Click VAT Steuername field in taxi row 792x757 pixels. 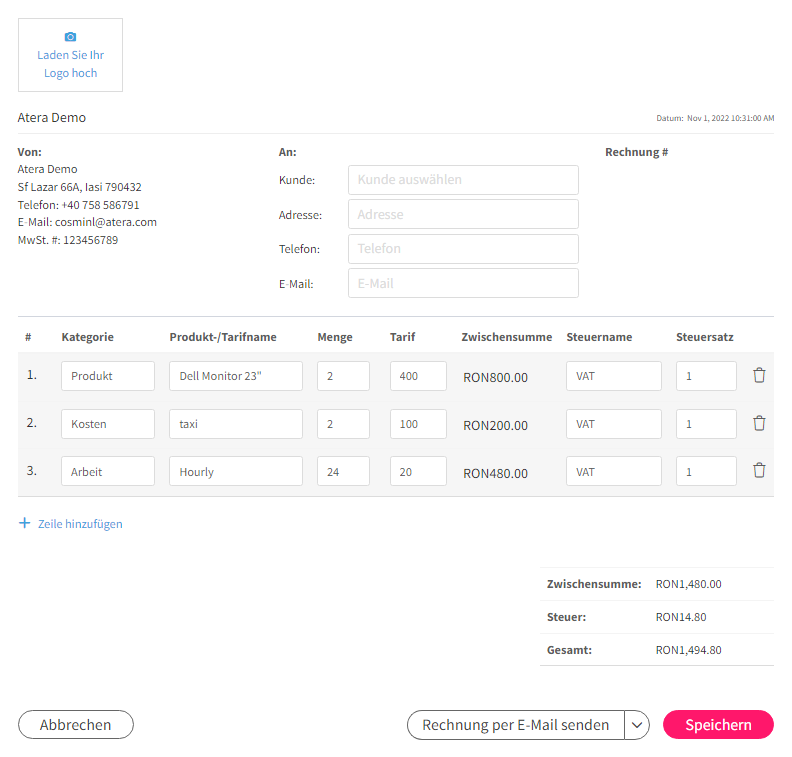coord(614,424)
